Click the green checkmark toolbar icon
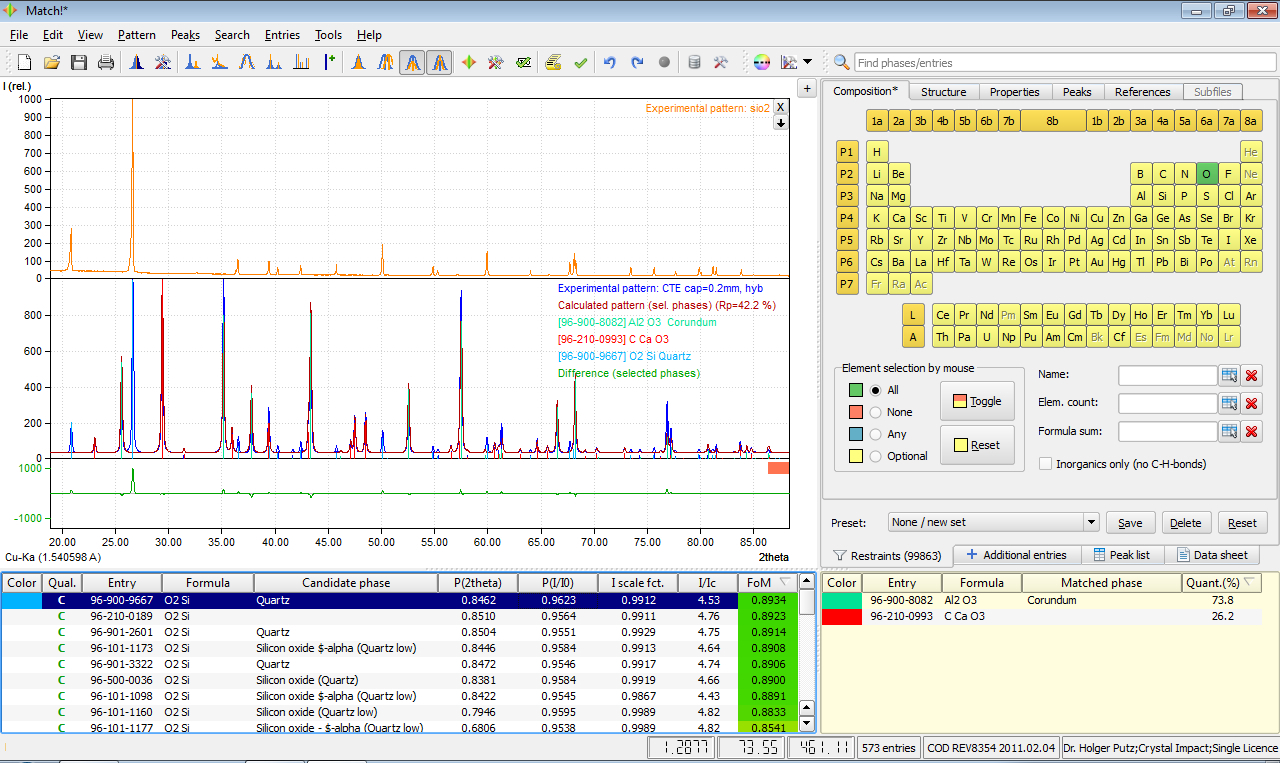Image resolution: width=1280 pixels, height=763 pixels. [580, 63]
